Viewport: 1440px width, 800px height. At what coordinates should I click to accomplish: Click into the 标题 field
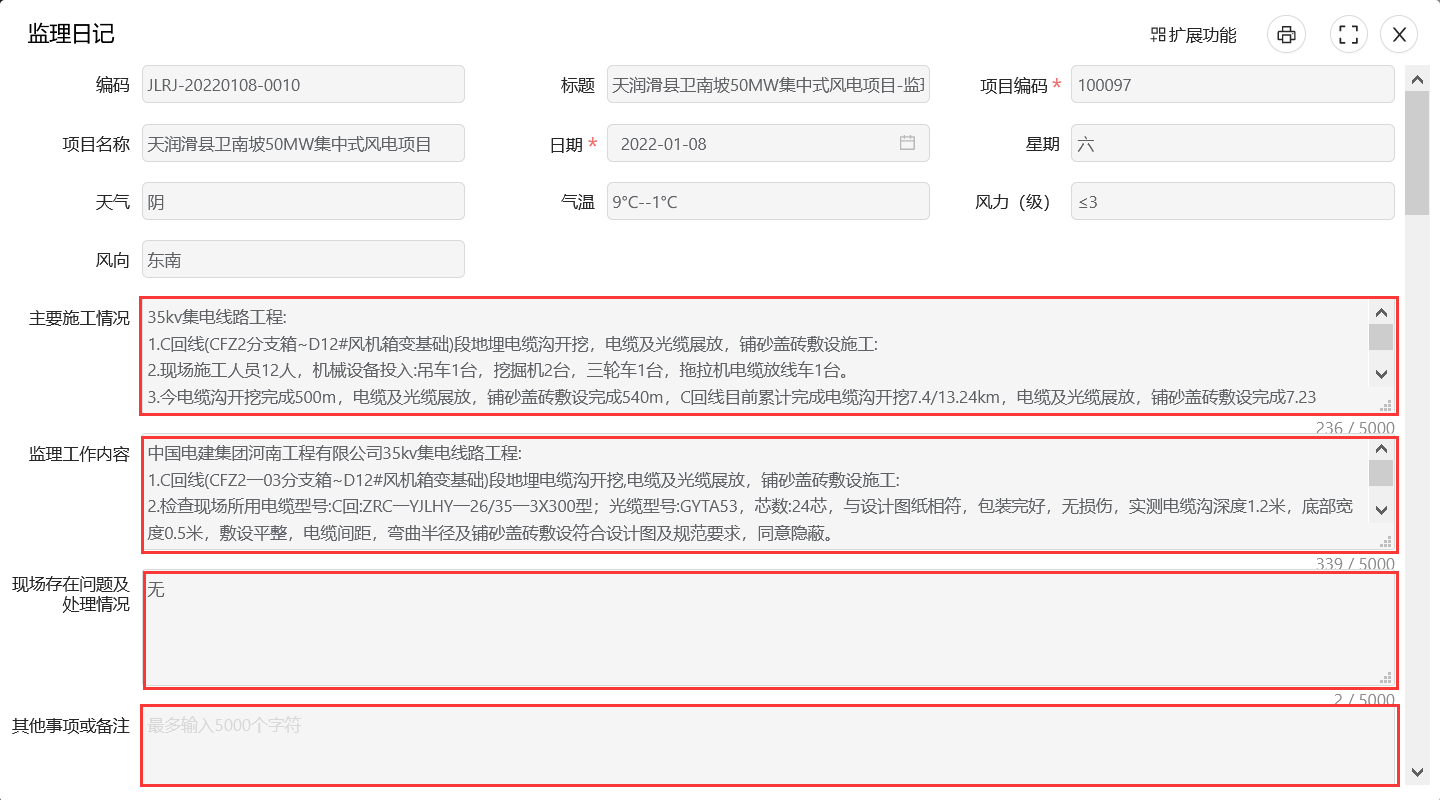pyautogui.click(x=768, y=85)
